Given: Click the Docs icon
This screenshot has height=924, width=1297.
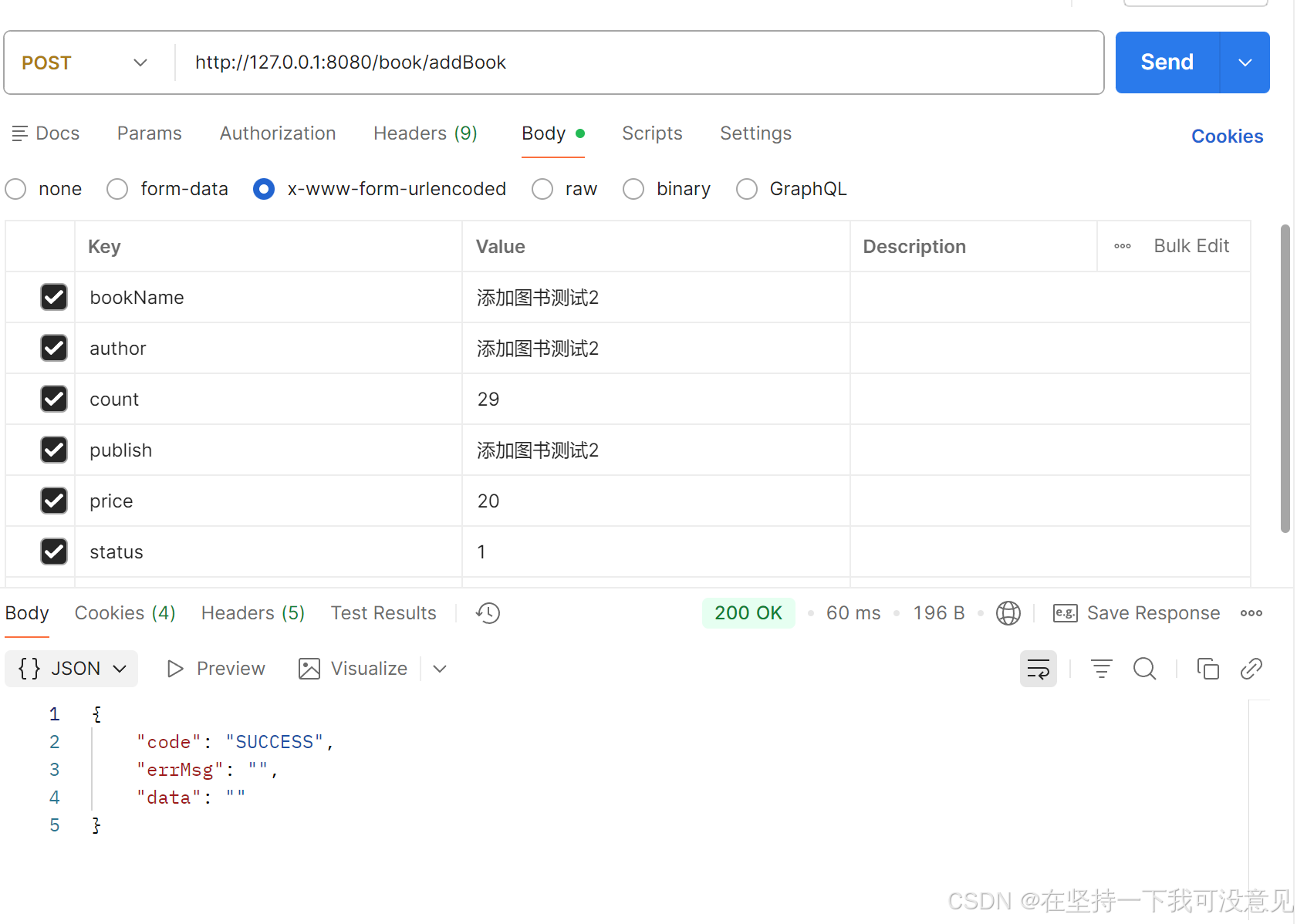Looking at the screenshot, I should click(20, 133).
